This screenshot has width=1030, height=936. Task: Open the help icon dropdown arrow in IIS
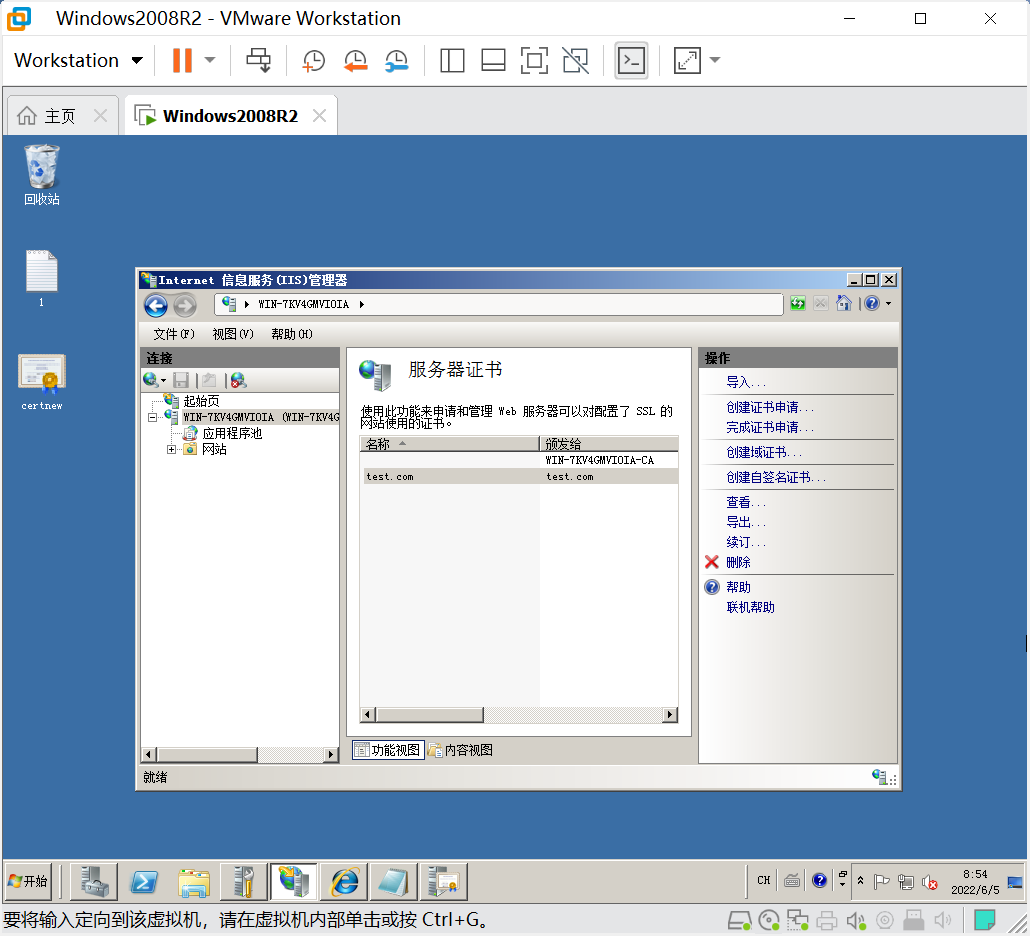click(889, 303)
